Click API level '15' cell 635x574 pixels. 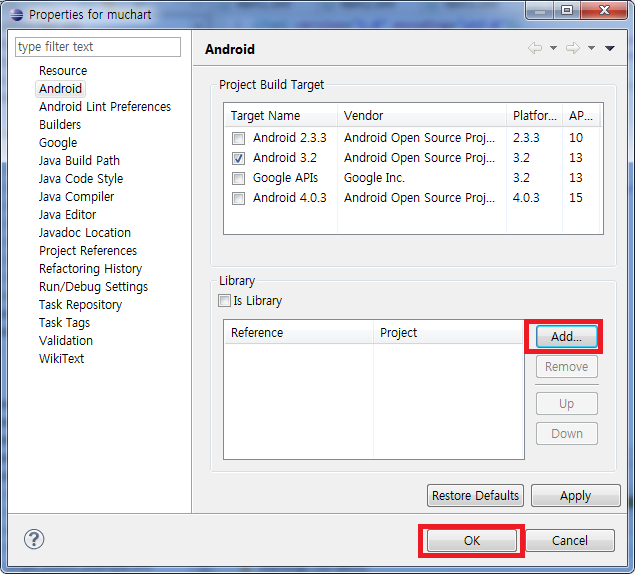click(x=576, y=198)
